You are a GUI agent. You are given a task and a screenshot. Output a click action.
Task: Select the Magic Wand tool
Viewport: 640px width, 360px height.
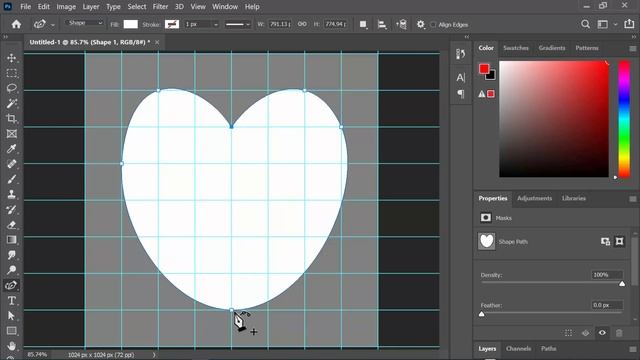(x=11, y=103)
